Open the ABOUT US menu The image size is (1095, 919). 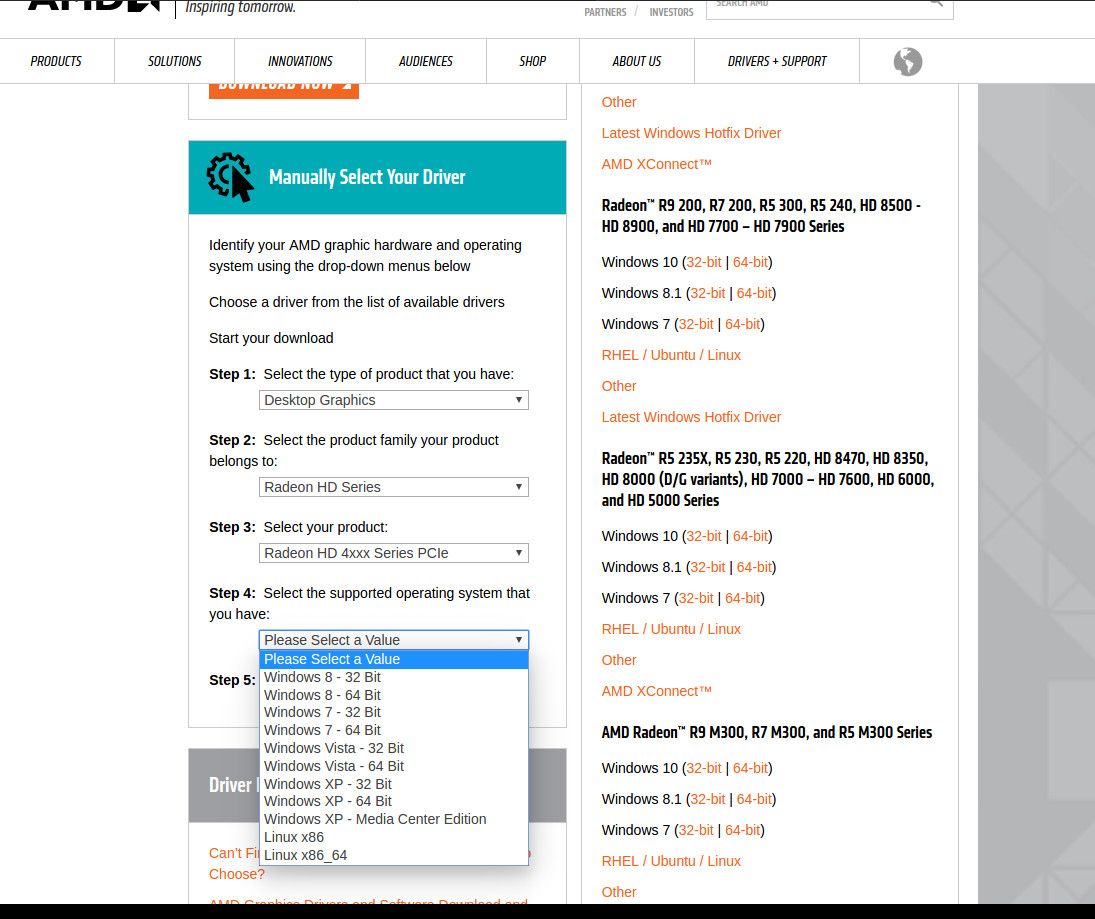(x=636, y=61)
